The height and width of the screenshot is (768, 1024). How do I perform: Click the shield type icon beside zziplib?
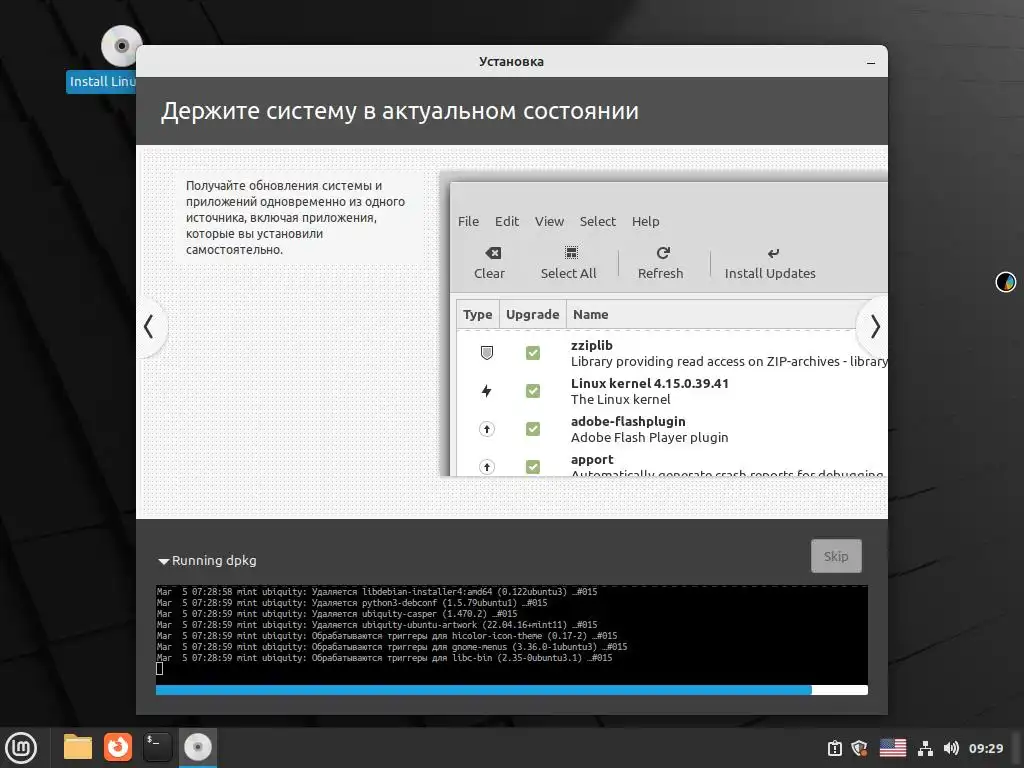coord(487,353)
